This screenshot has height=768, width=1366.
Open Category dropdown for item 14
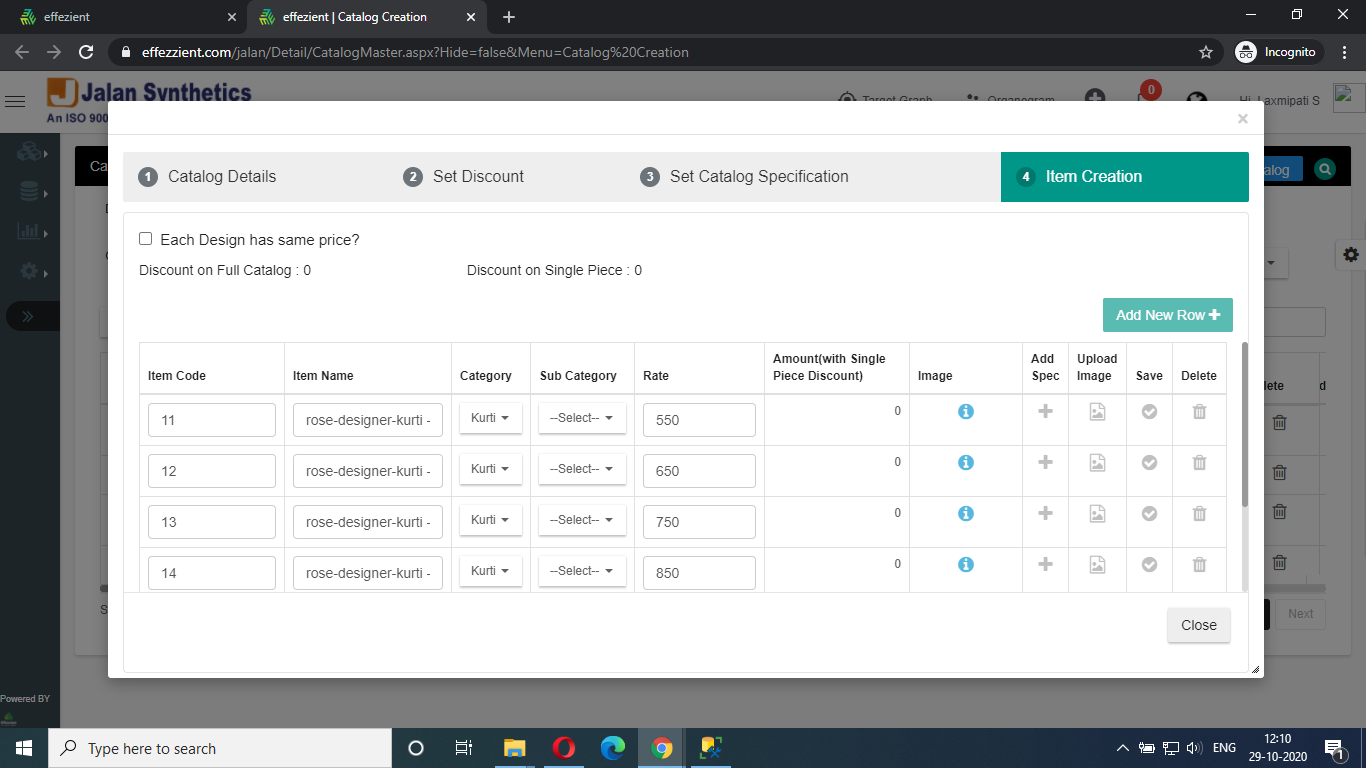490,571
